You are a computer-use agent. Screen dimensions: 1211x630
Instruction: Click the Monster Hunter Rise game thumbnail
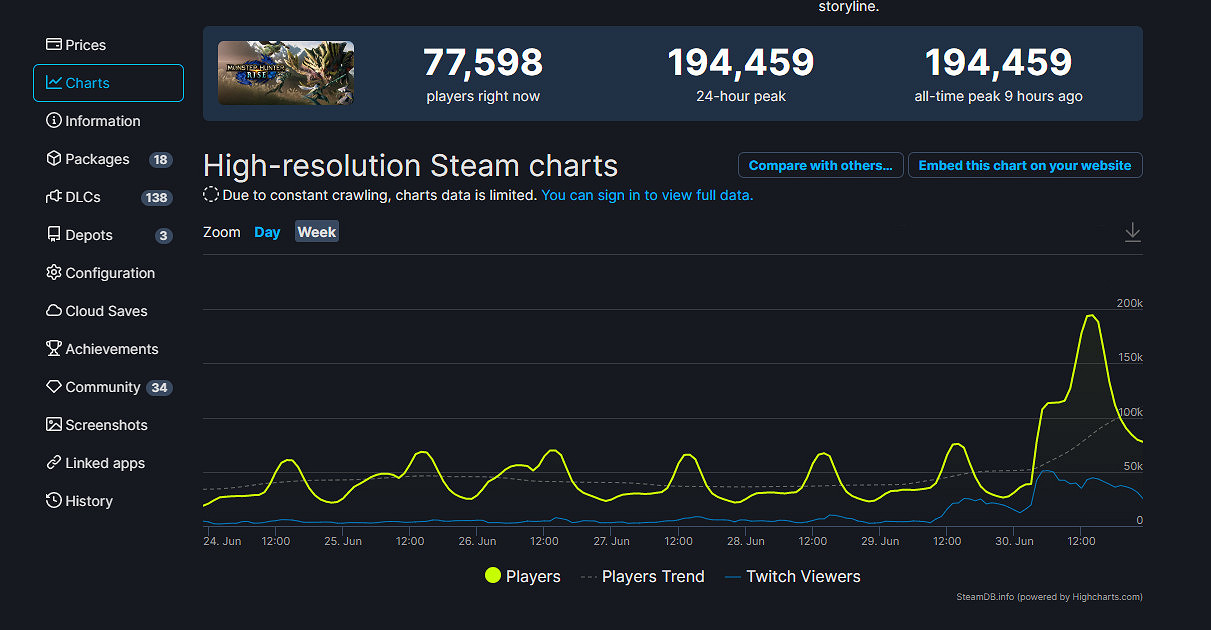(x=286, y=73)
